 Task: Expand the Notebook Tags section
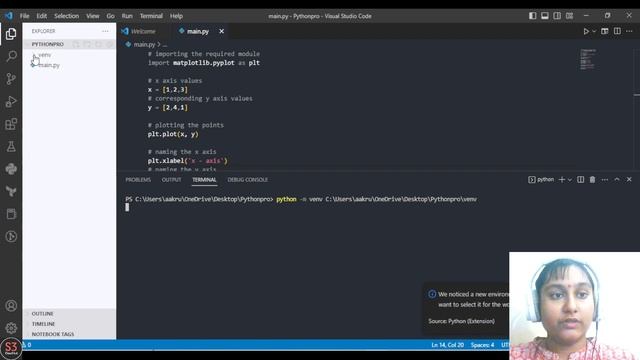53,334
